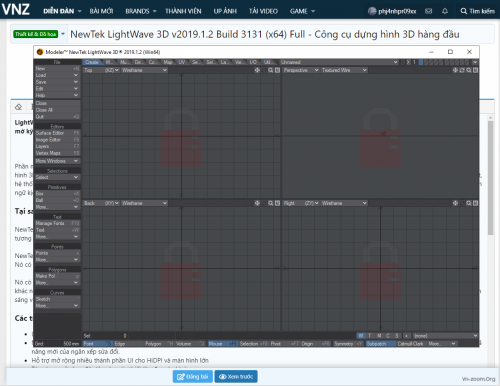Screen dimensions: 500x386
Task: Open THÀNH VIÊN in the navigation bar
Action: 183,11
